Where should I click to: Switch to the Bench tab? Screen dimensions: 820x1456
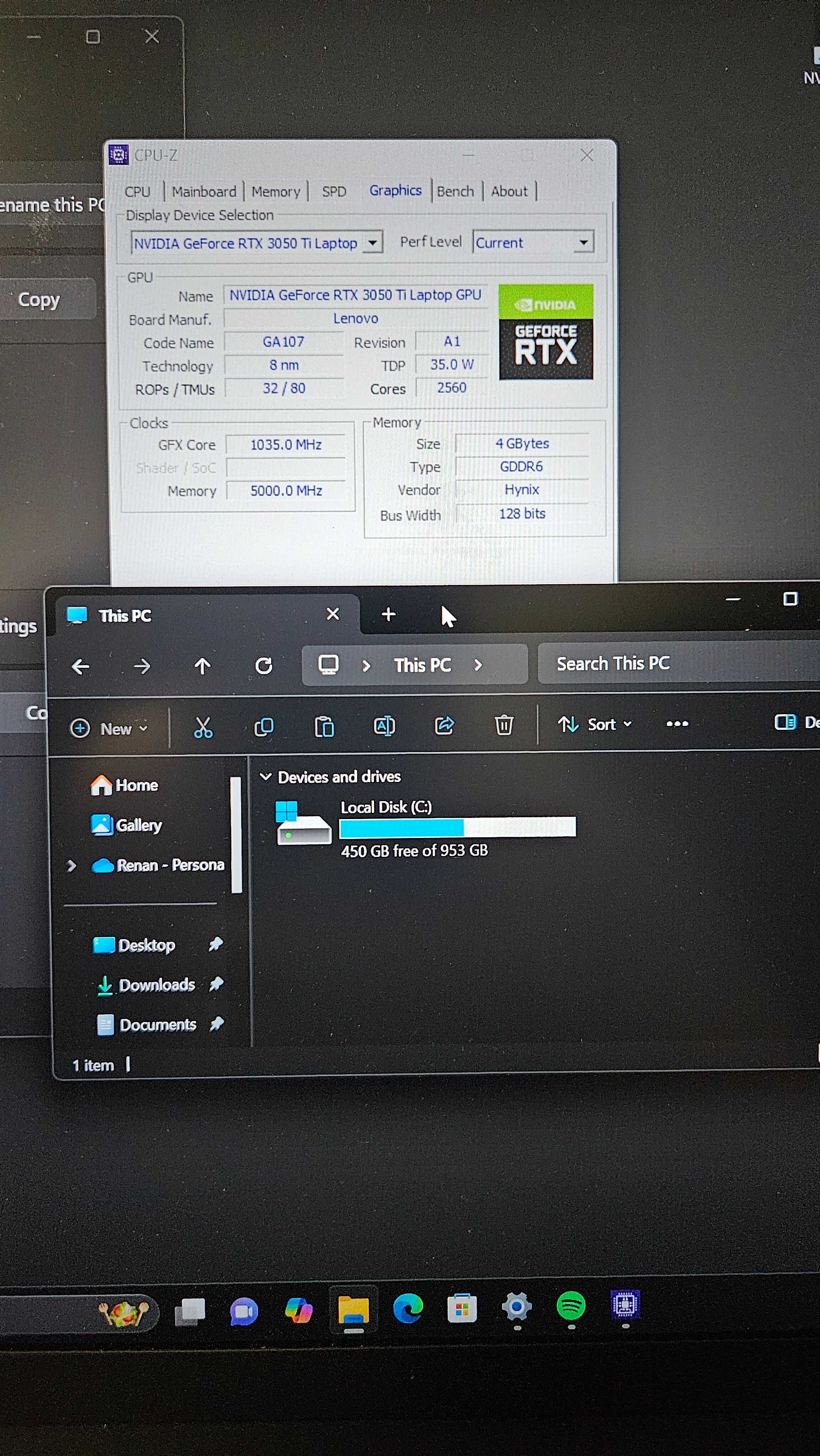[455, 191]
